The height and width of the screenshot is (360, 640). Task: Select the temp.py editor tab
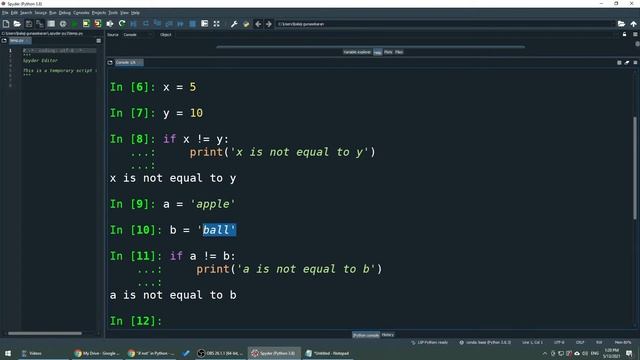point(20,41)
